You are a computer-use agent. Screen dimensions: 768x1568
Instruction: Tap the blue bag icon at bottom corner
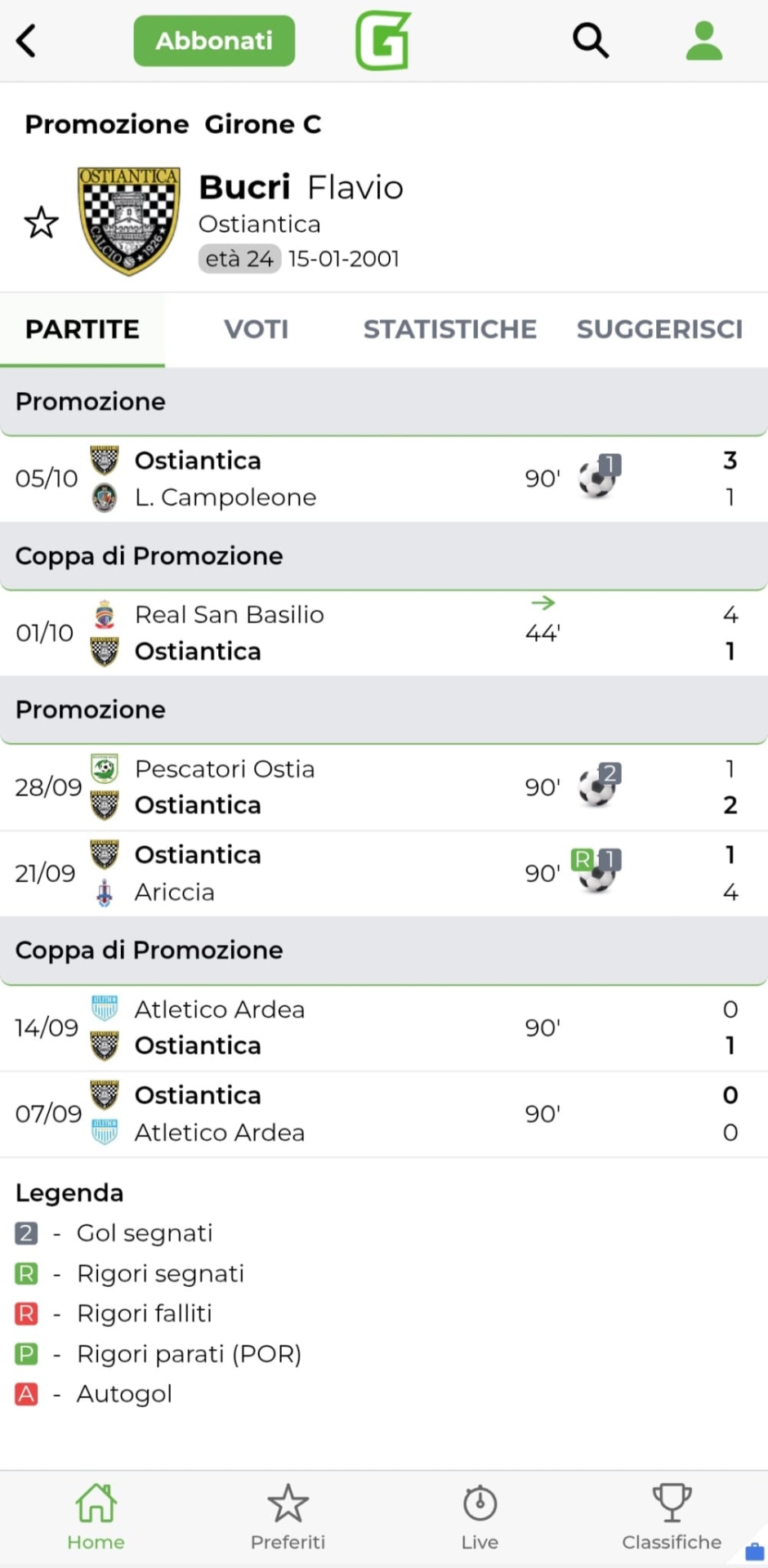(754, 1551)
